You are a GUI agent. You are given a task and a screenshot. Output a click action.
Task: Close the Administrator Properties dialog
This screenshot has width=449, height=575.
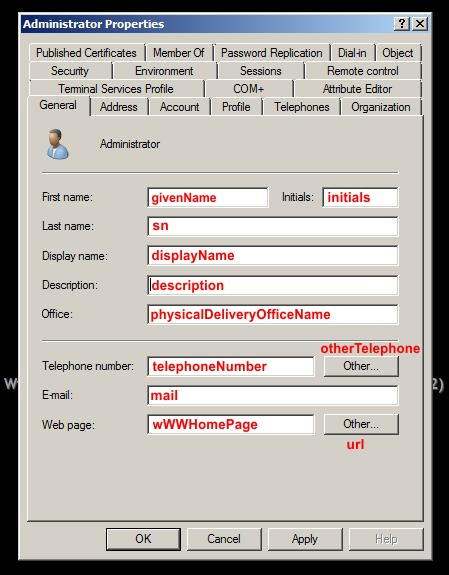point(420,24)
